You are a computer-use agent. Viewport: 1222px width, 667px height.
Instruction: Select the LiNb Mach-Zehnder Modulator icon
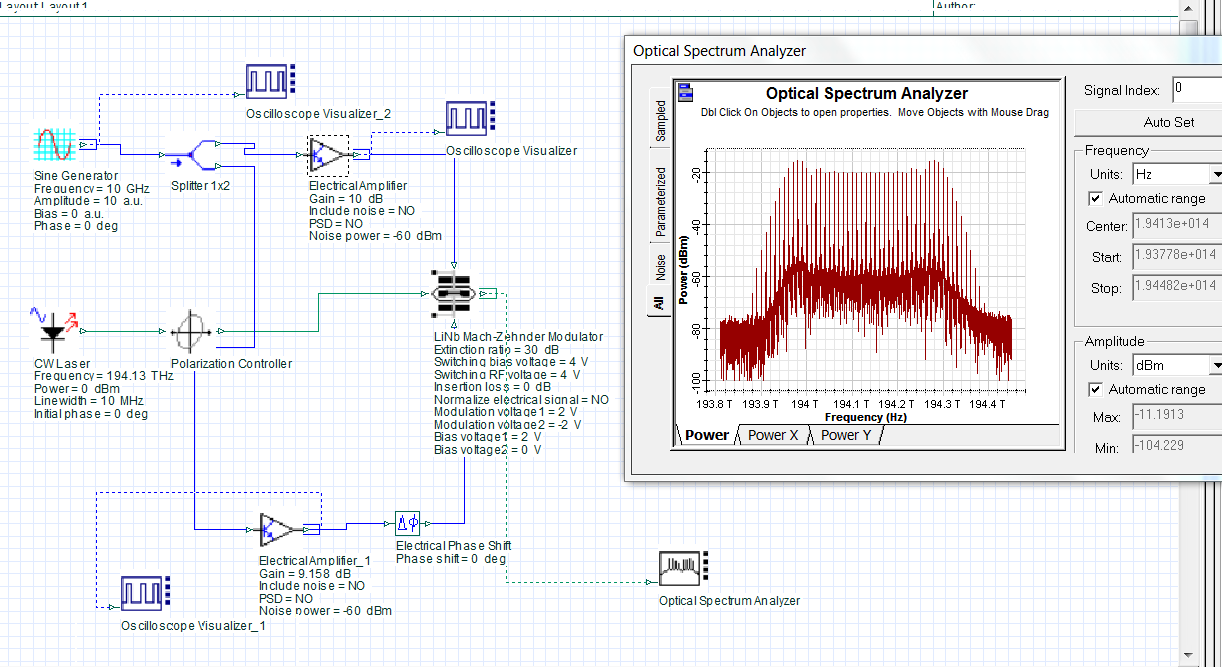click(455, 293)
